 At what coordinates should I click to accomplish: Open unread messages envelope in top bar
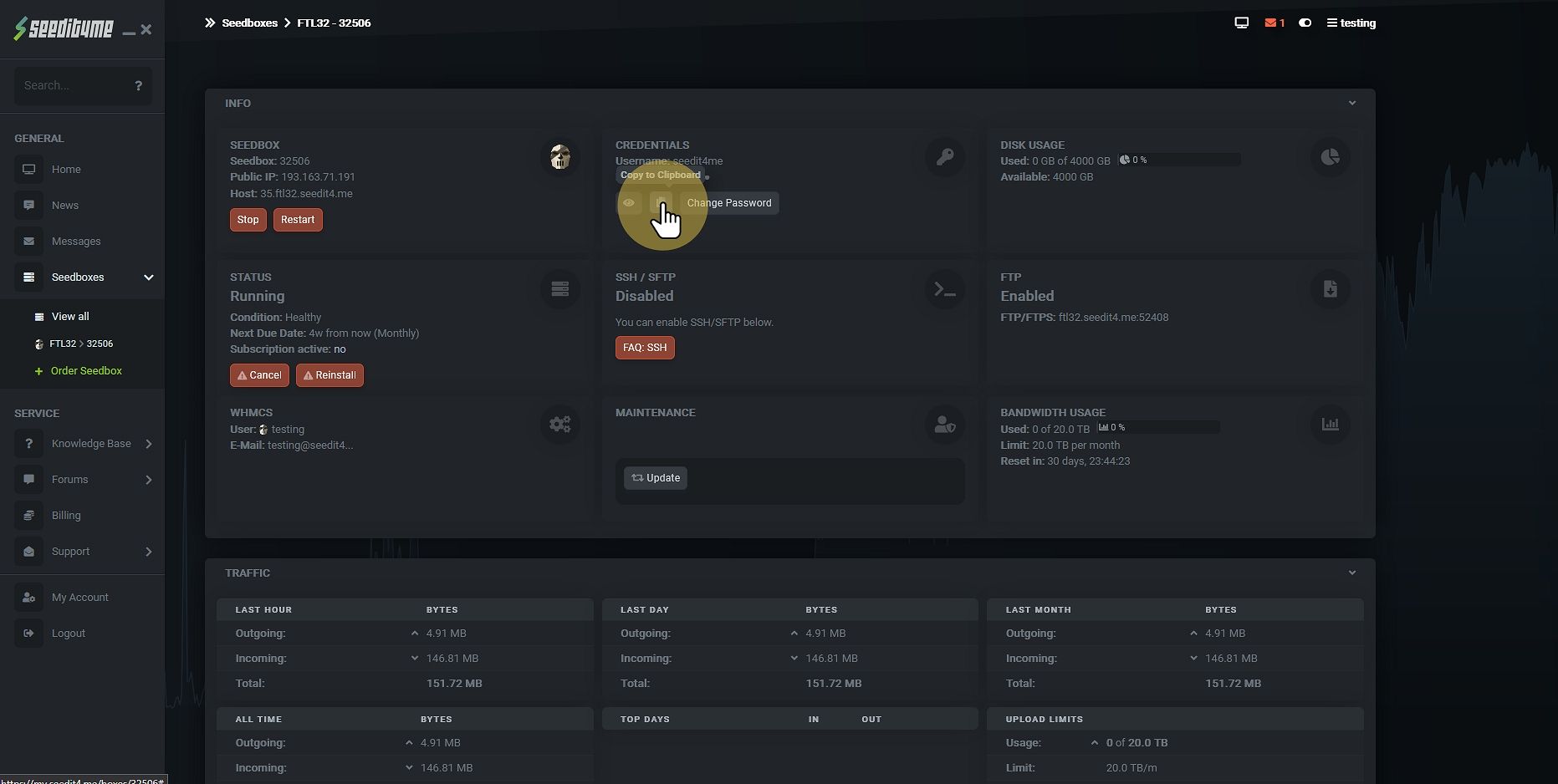(x=1274, y=23)
